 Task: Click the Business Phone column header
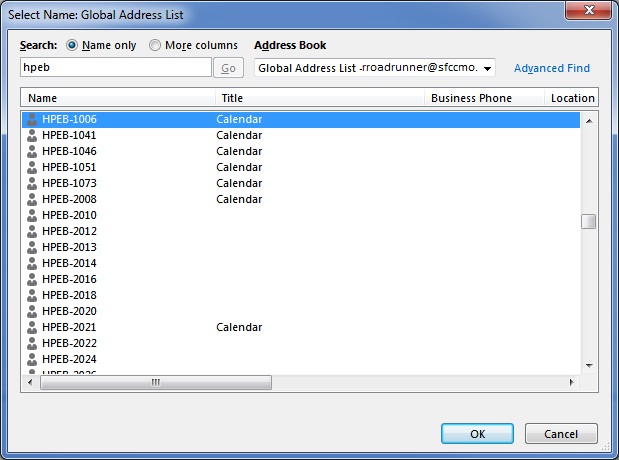(x=484, y=98)
